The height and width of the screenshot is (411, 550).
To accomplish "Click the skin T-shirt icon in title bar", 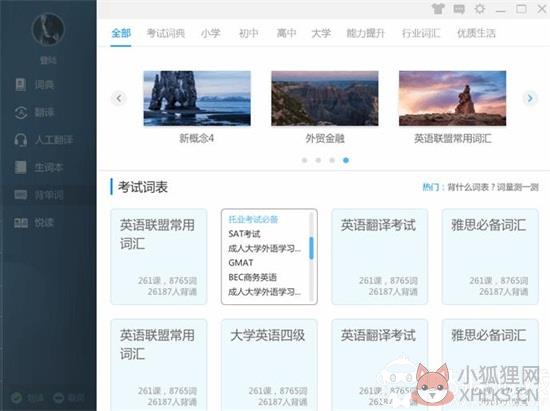I will 438,9.
